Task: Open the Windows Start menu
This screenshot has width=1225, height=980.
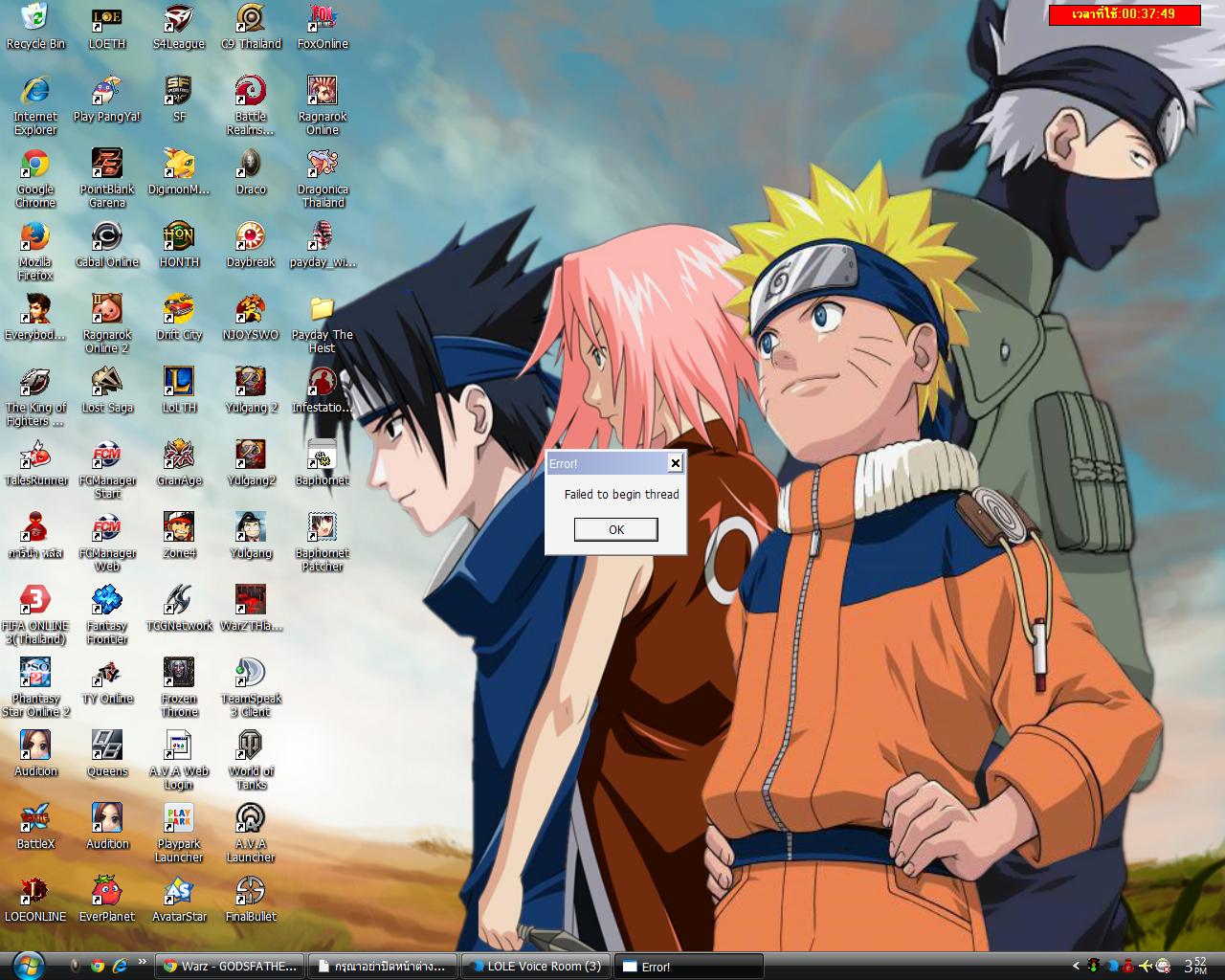Action: (x=28, y=965)
